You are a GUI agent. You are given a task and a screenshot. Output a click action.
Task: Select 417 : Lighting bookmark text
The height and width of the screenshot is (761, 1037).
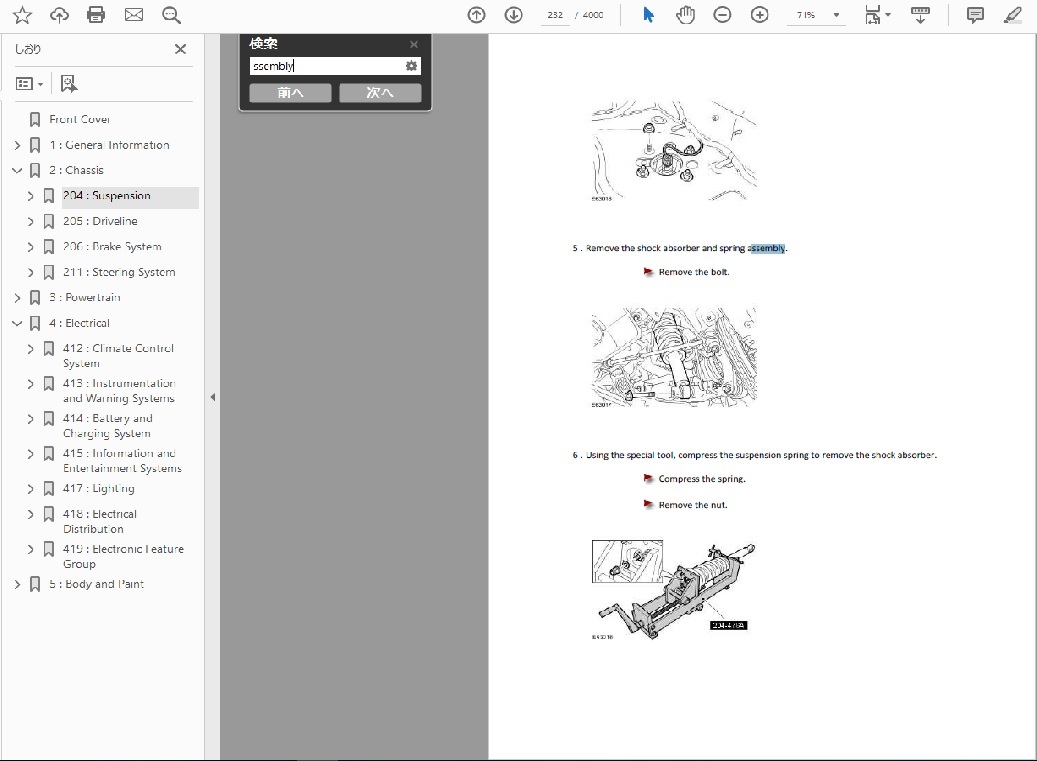pos(99,489)
